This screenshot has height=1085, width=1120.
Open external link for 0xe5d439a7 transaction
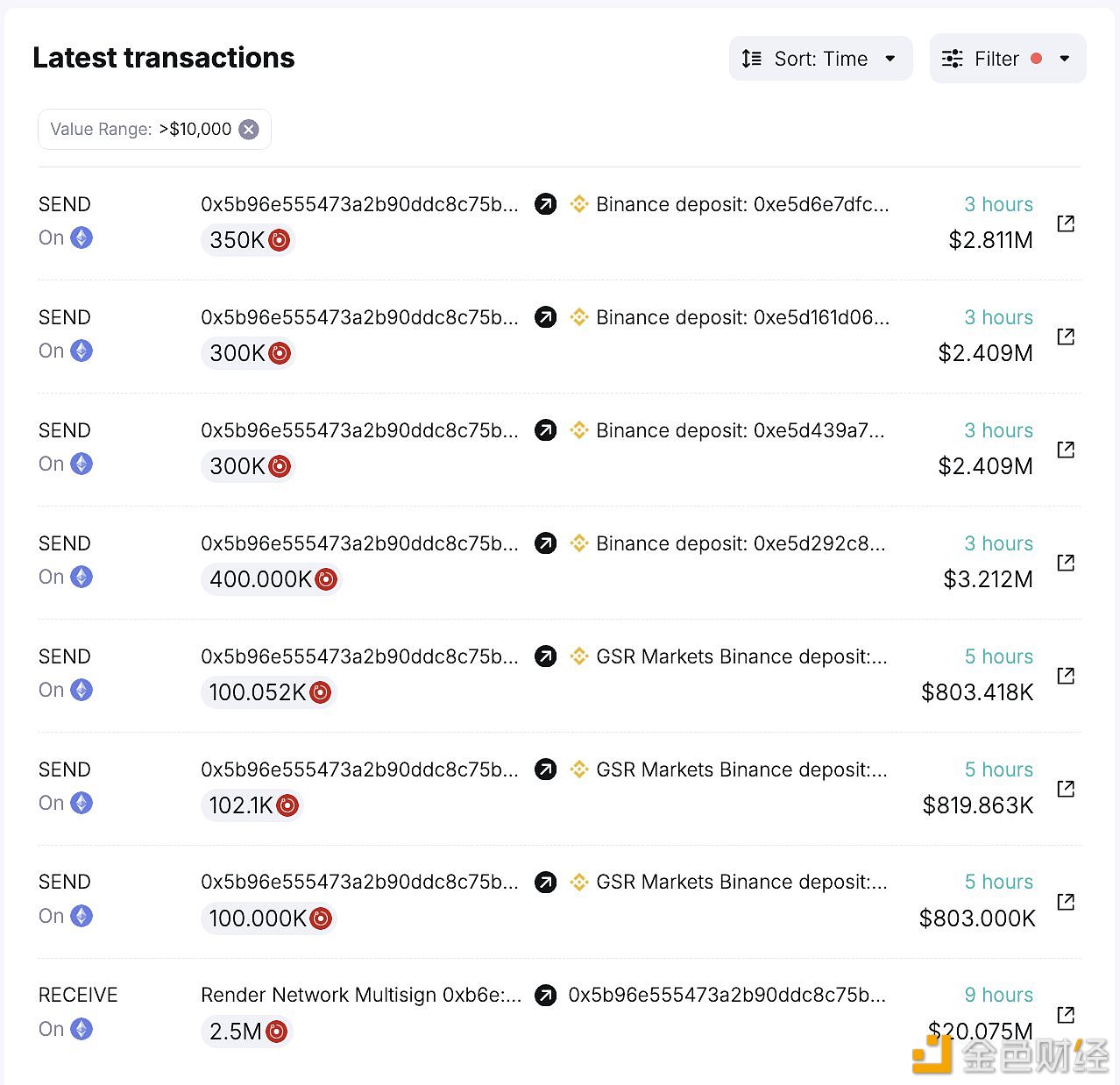(1066, 450)
